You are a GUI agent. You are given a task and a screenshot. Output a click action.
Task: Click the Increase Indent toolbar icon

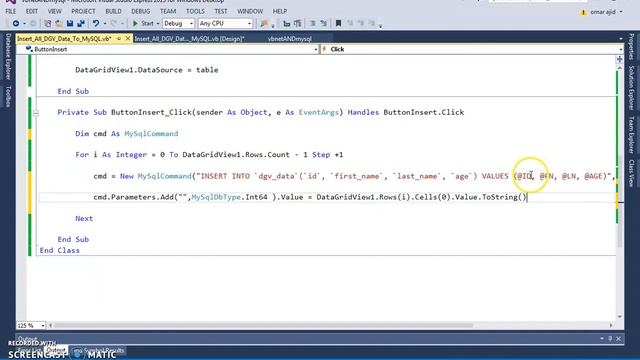pyautogui.click(x=298, y=24)
